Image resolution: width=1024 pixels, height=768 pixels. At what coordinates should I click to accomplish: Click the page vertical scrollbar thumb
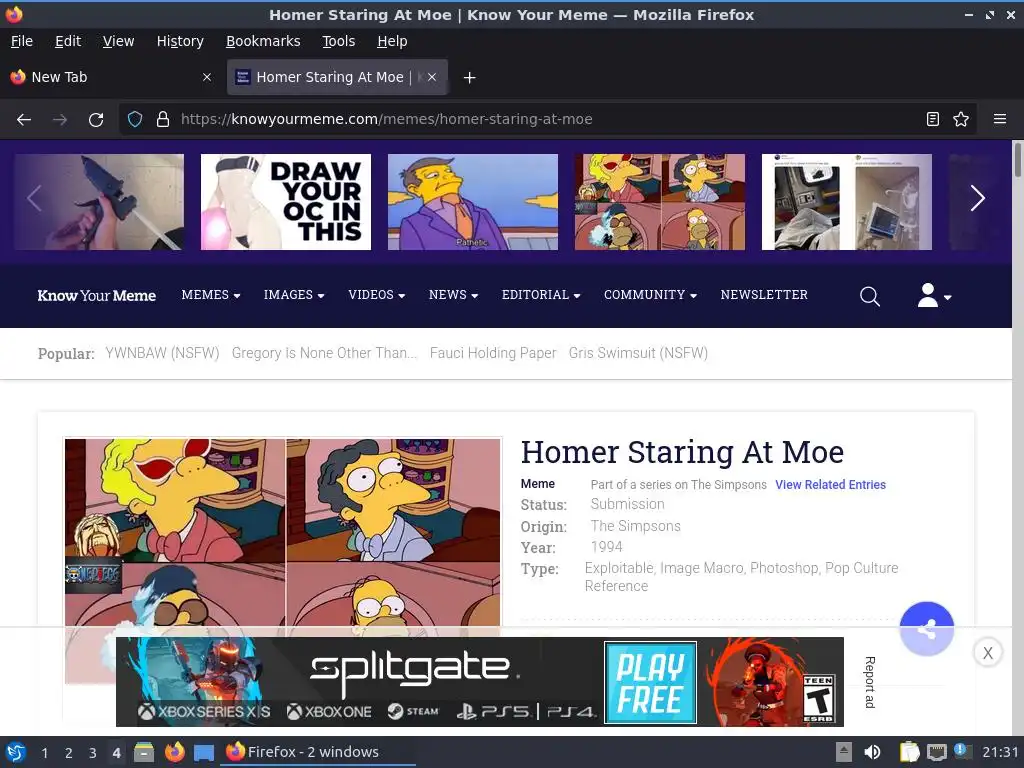[1017, 159]
